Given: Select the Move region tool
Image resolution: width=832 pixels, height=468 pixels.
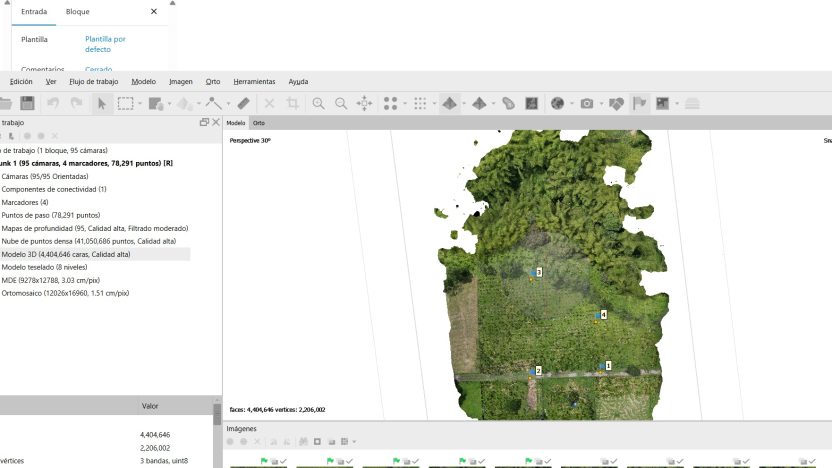Looking at the screenshot, I should tap(155, 103).
